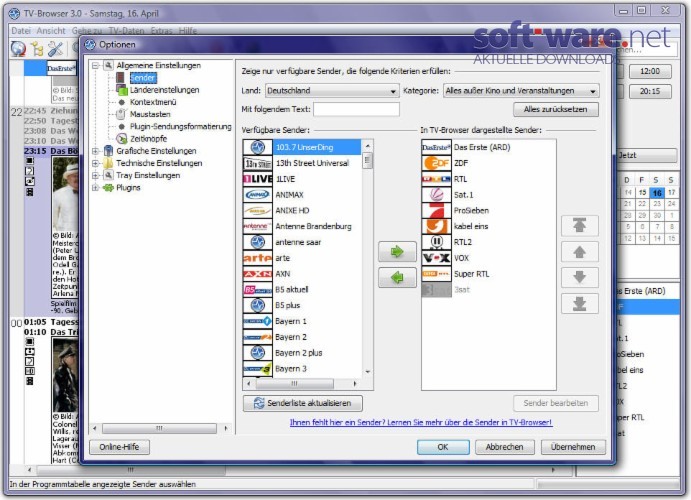Click the kabel eins logo in displayed channels
The width and height of the screenshot is (691, 500).
[x=436, y=226]
